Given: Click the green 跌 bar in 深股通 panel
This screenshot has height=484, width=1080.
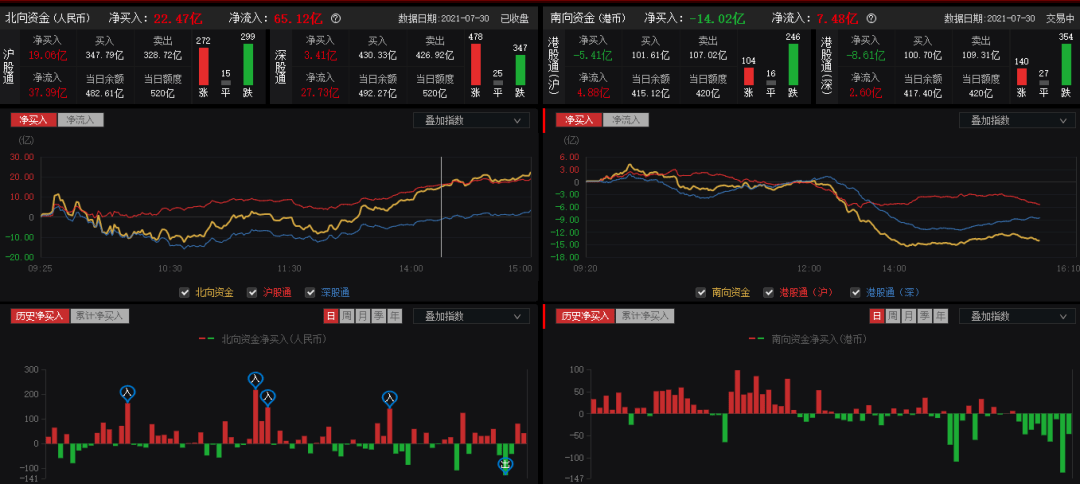Looking at the screenshot, I should 520,70.
